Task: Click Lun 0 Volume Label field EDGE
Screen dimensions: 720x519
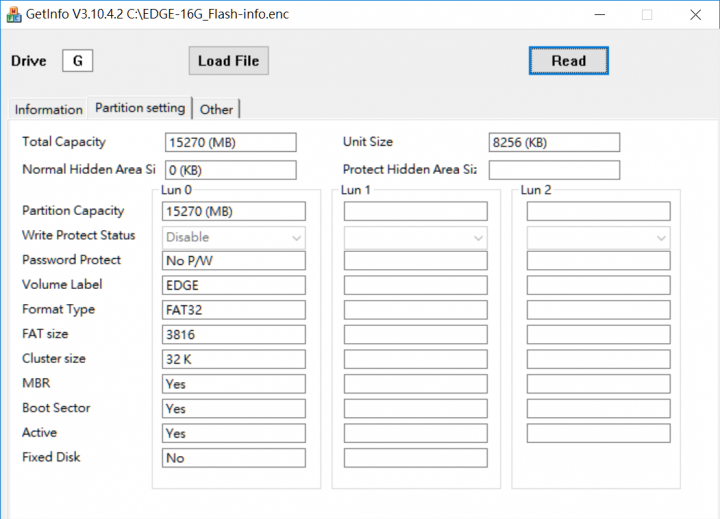Action: (234, 285)
